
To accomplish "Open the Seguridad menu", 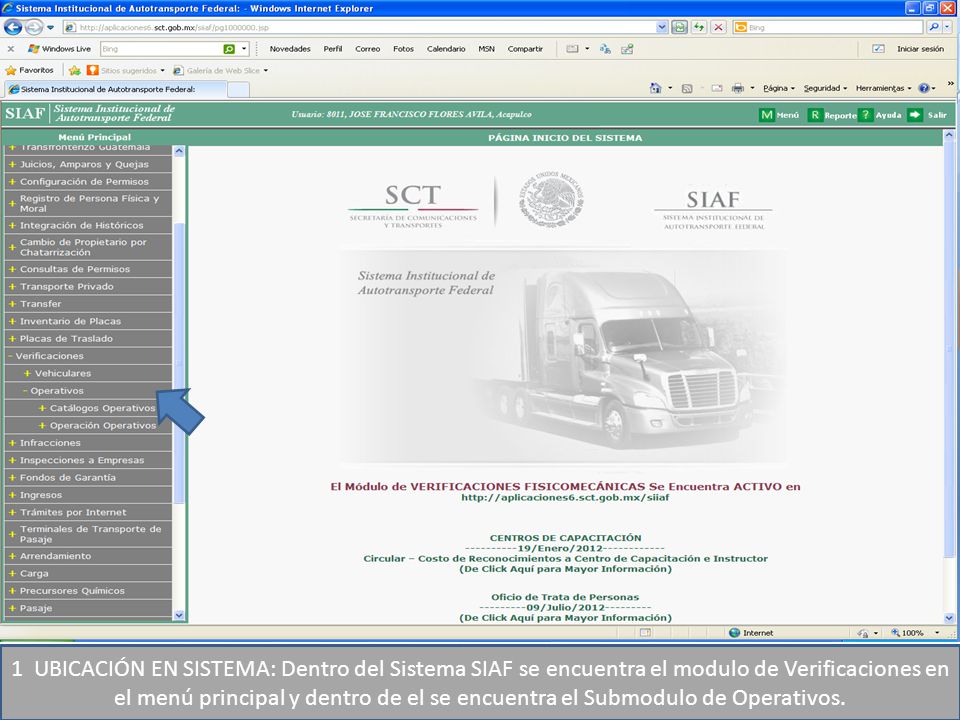I will pos(825,88).
